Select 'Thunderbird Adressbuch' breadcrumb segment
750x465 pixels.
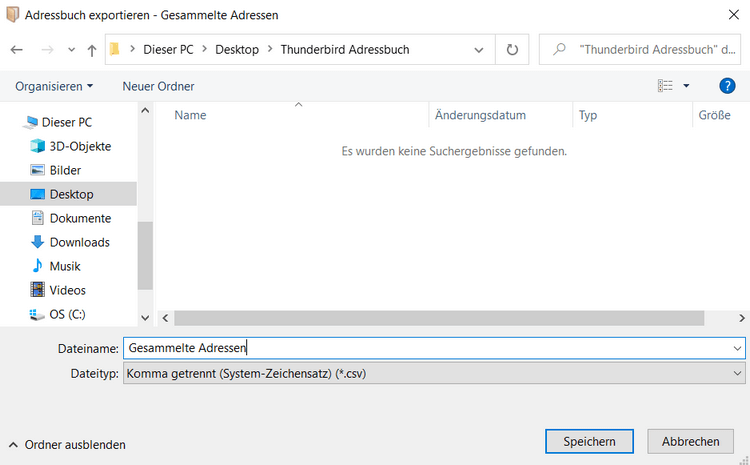click(345, 50)
